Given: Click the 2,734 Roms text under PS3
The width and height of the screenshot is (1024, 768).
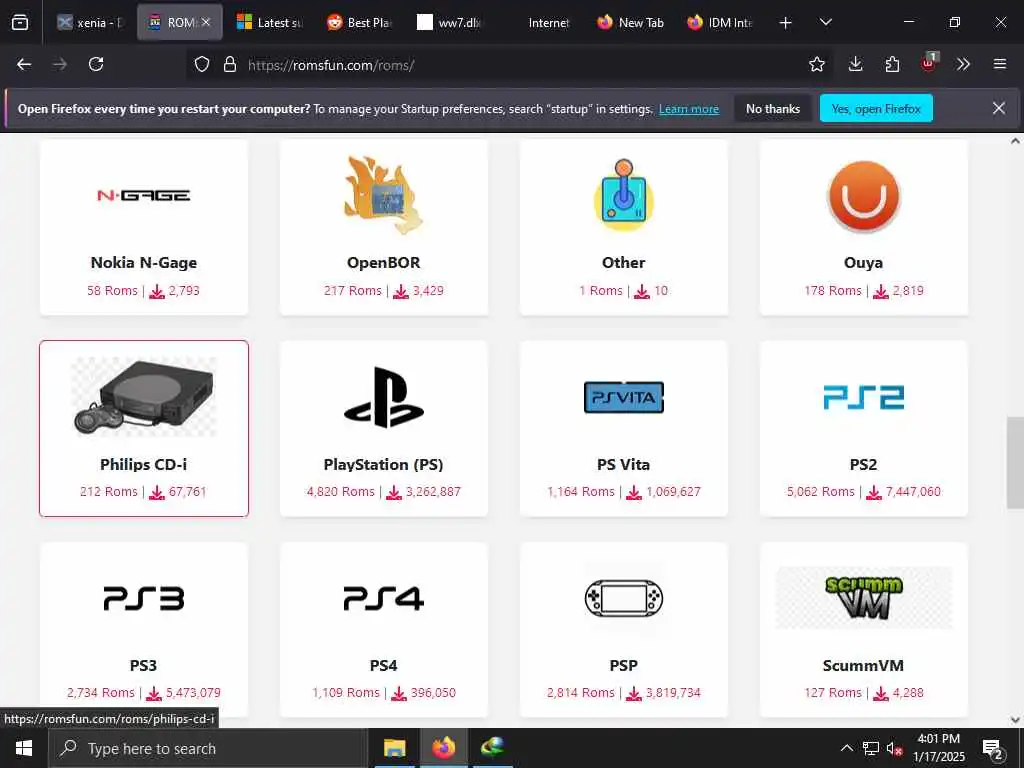Looking at the screenshot, I should (x=101, y=693).
